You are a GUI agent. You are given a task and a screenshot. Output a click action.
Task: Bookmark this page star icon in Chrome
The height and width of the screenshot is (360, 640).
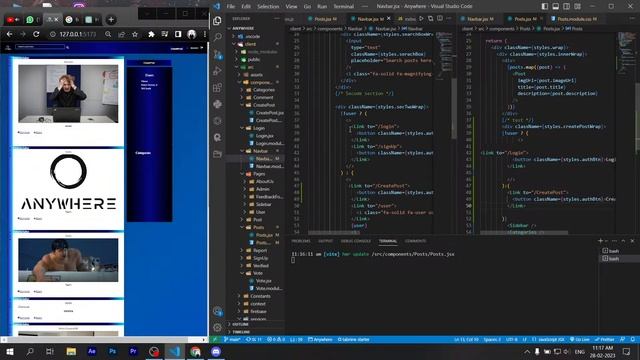point(135,34)
